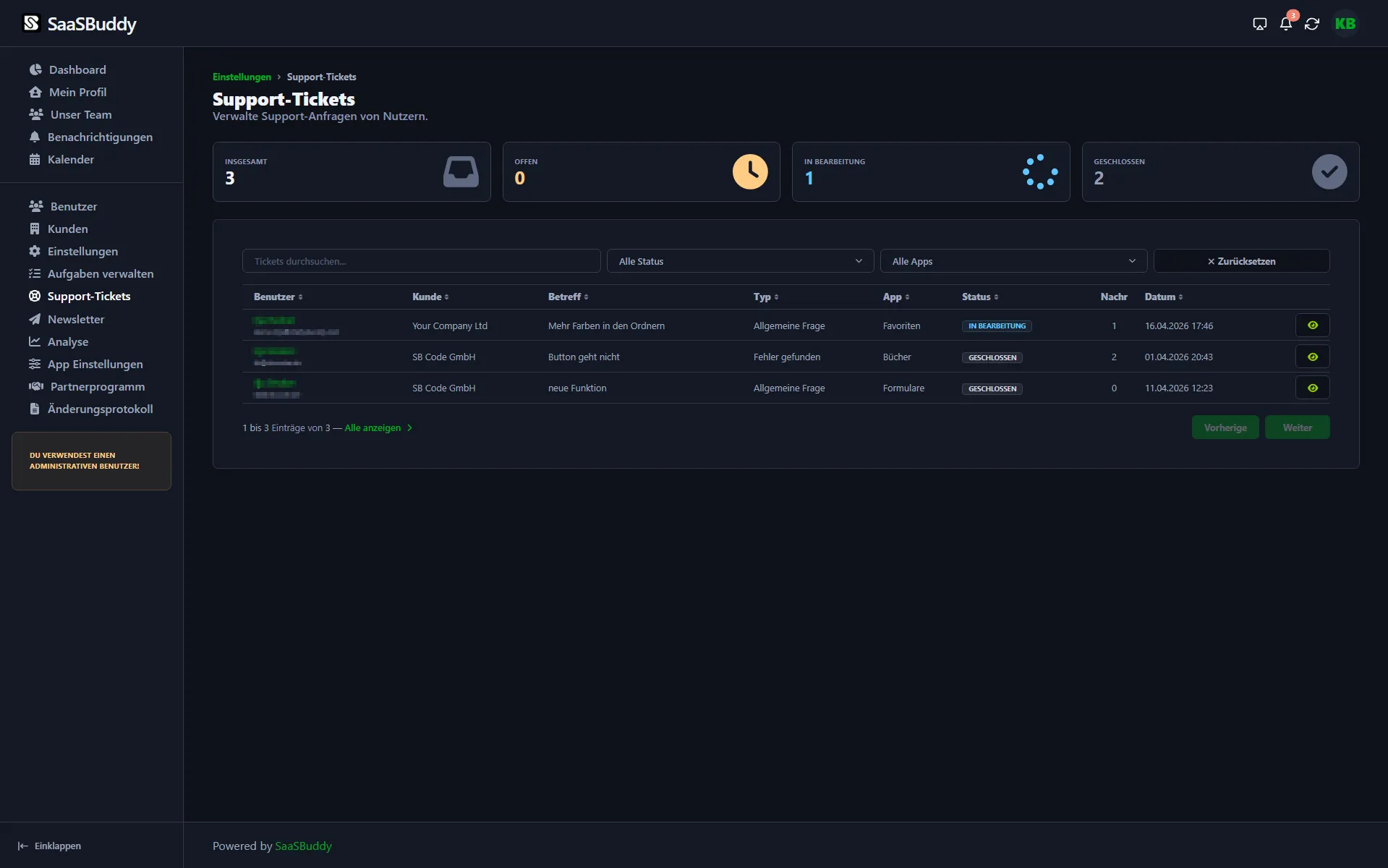Click the Mein Profil icon in sidebar

35,92
